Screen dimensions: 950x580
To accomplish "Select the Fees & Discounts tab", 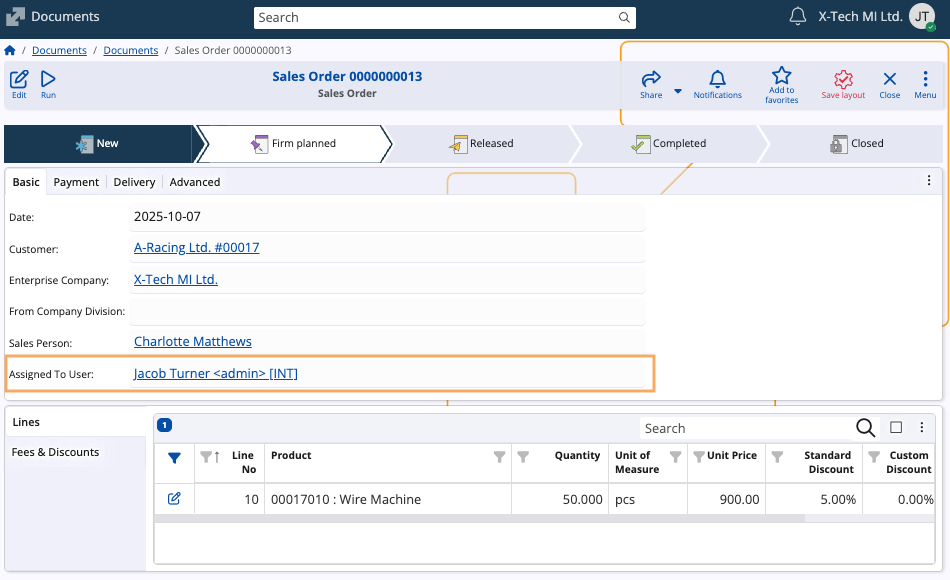I will (56, 452).
